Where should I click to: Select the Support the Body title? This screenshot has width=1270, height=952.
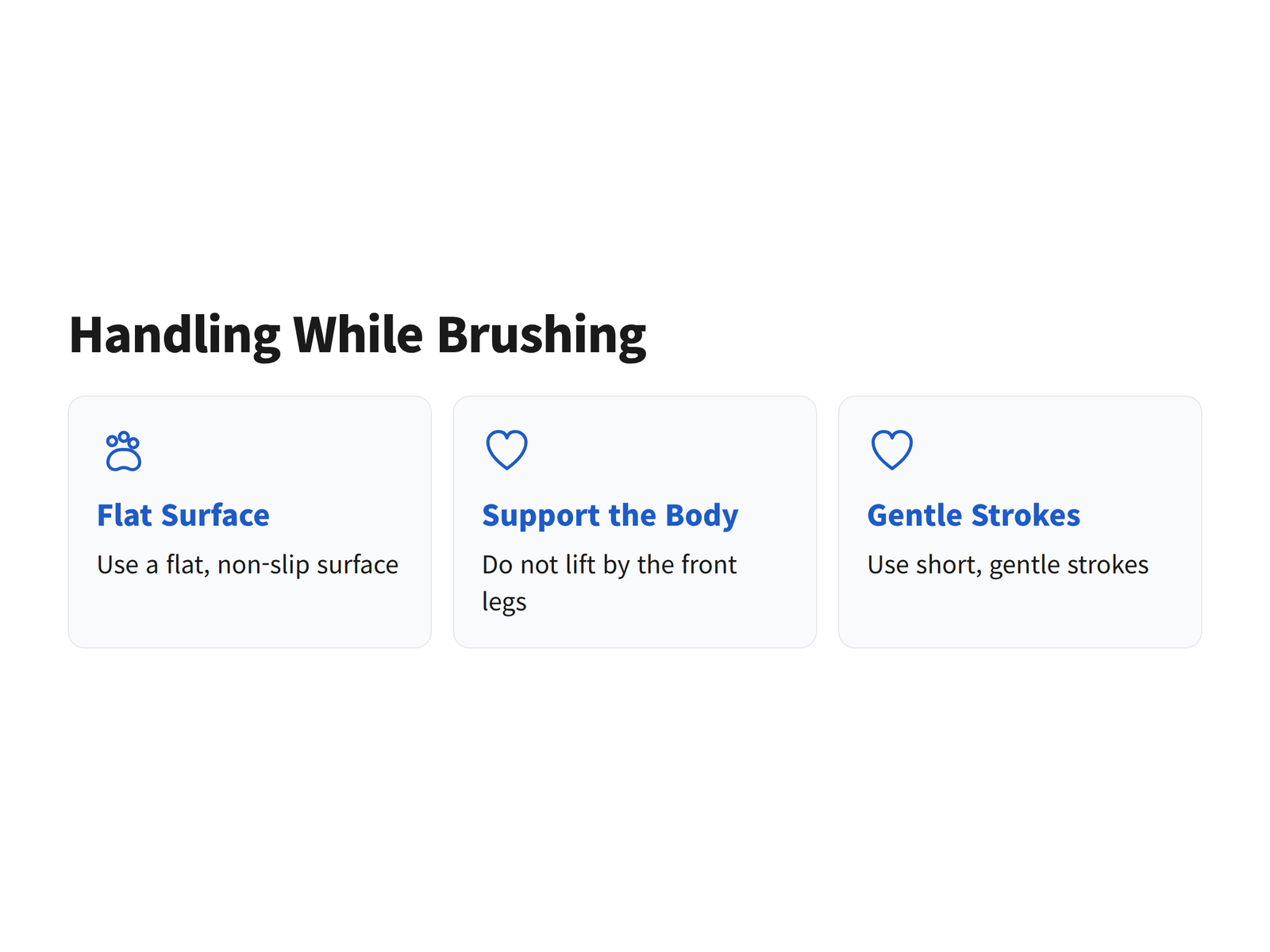(610, 516)
